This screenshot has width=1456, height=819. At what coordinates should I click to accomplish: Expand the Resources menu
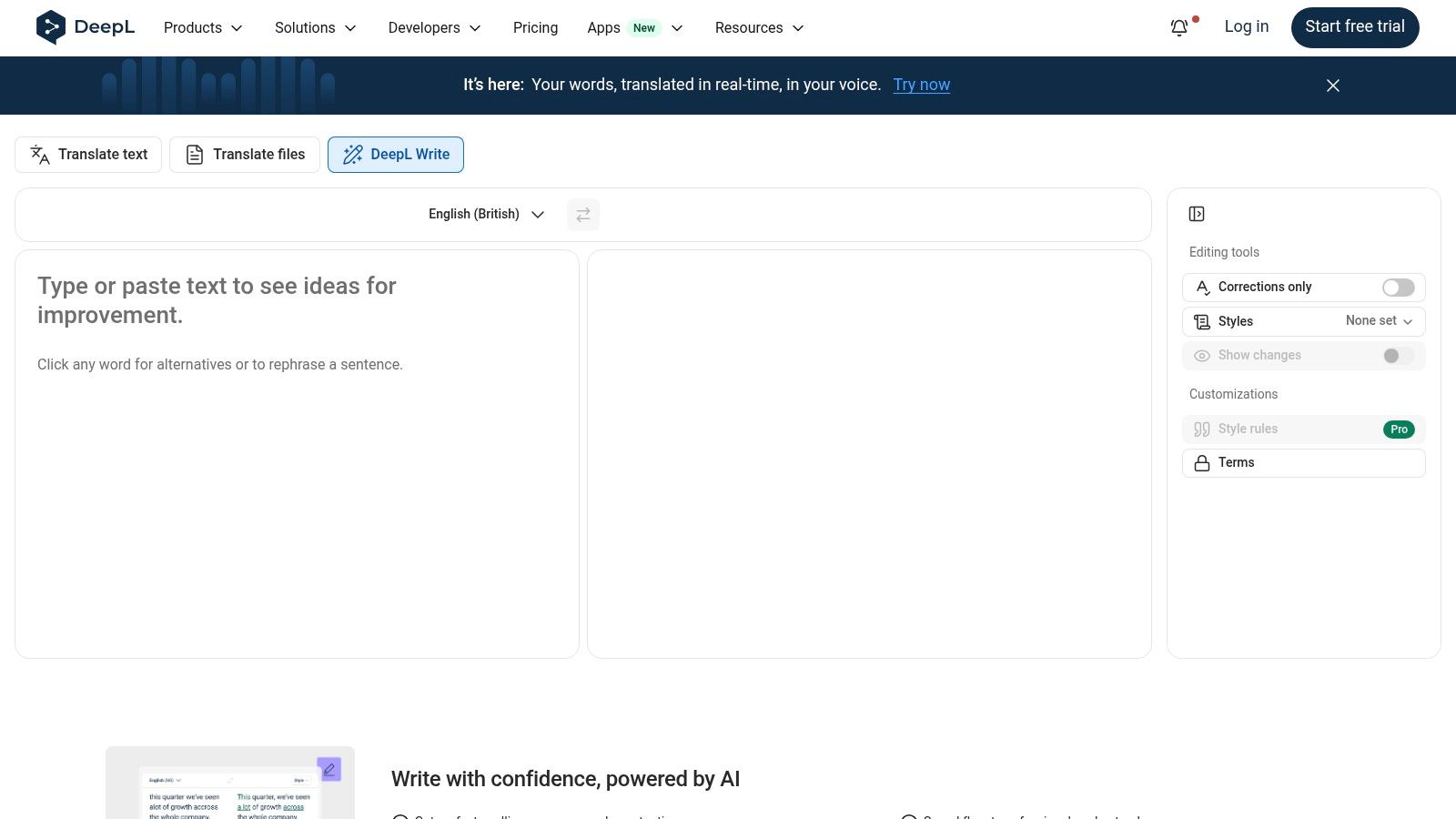759,28
